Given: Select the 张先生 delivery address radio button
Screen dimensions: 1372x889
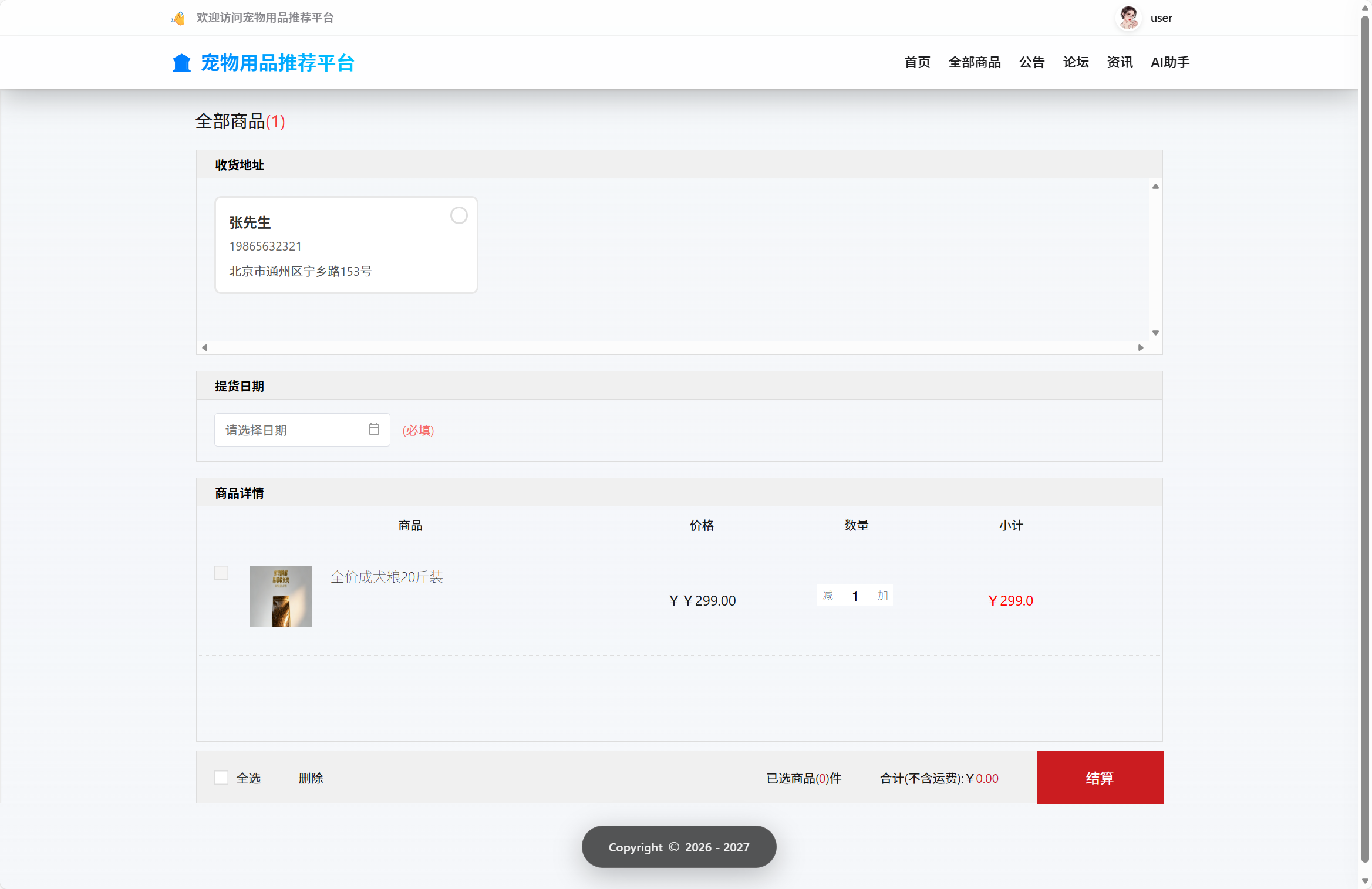Looking at the screenshot, I should pyautogui.click(x=459, y=215).
